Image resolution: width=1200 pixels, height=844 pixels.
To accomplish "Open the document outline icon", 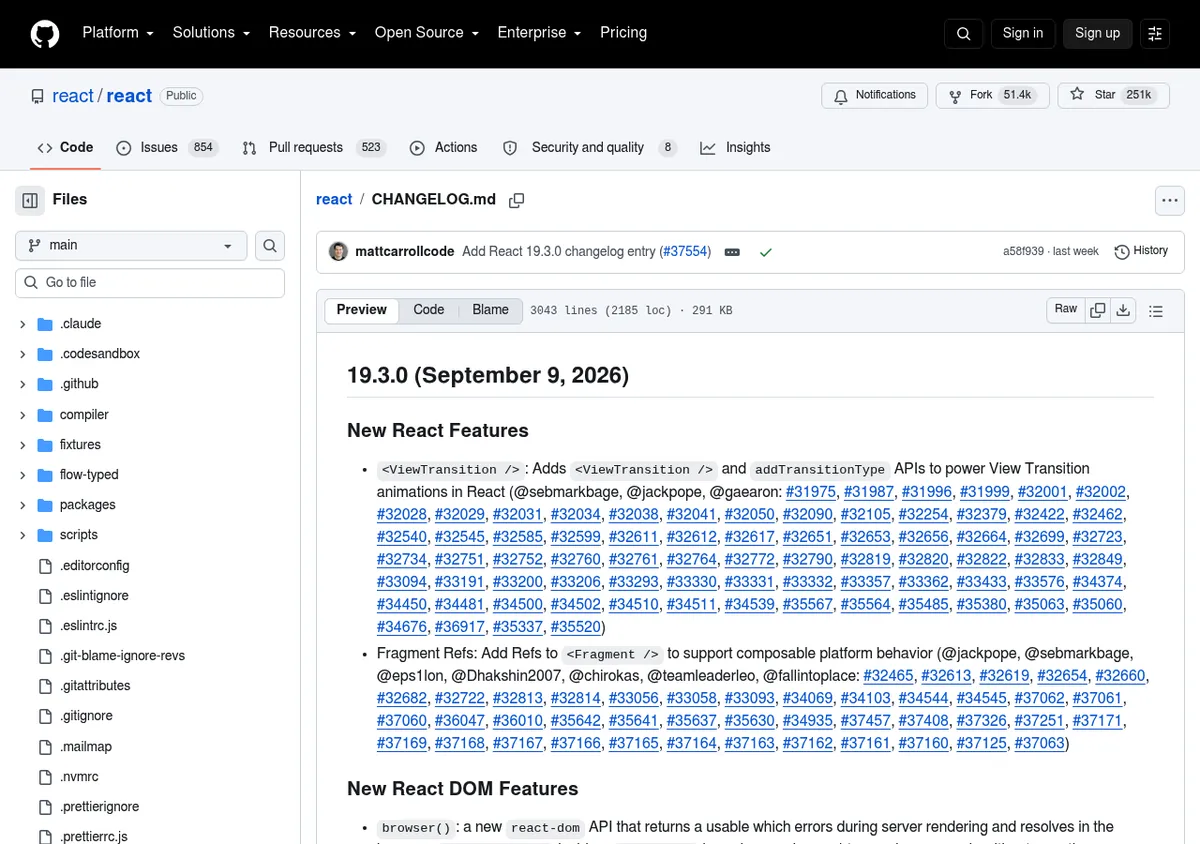I will tap(1156, 311).
